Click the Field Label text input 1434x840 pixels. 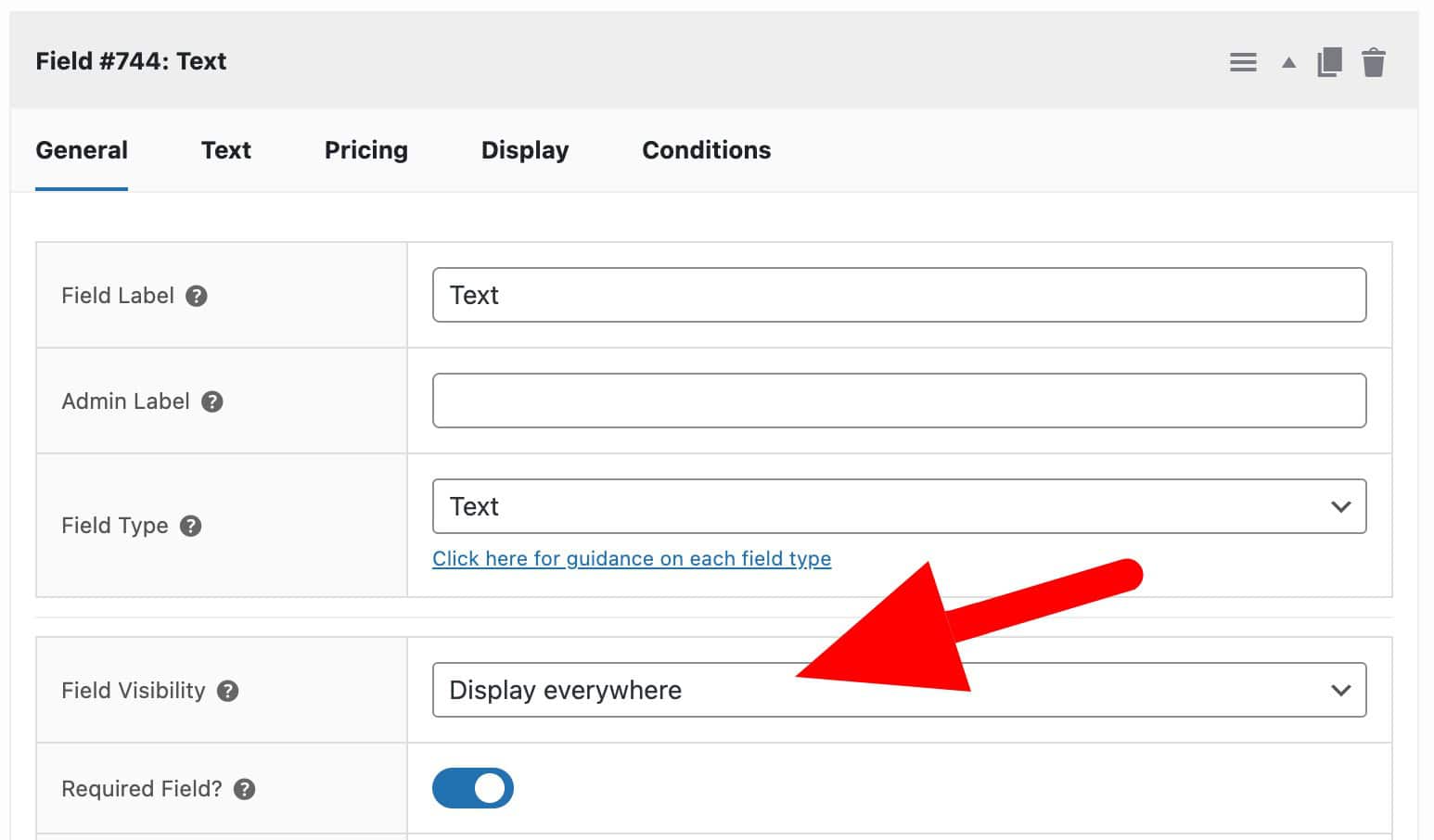tap(899, 295)
